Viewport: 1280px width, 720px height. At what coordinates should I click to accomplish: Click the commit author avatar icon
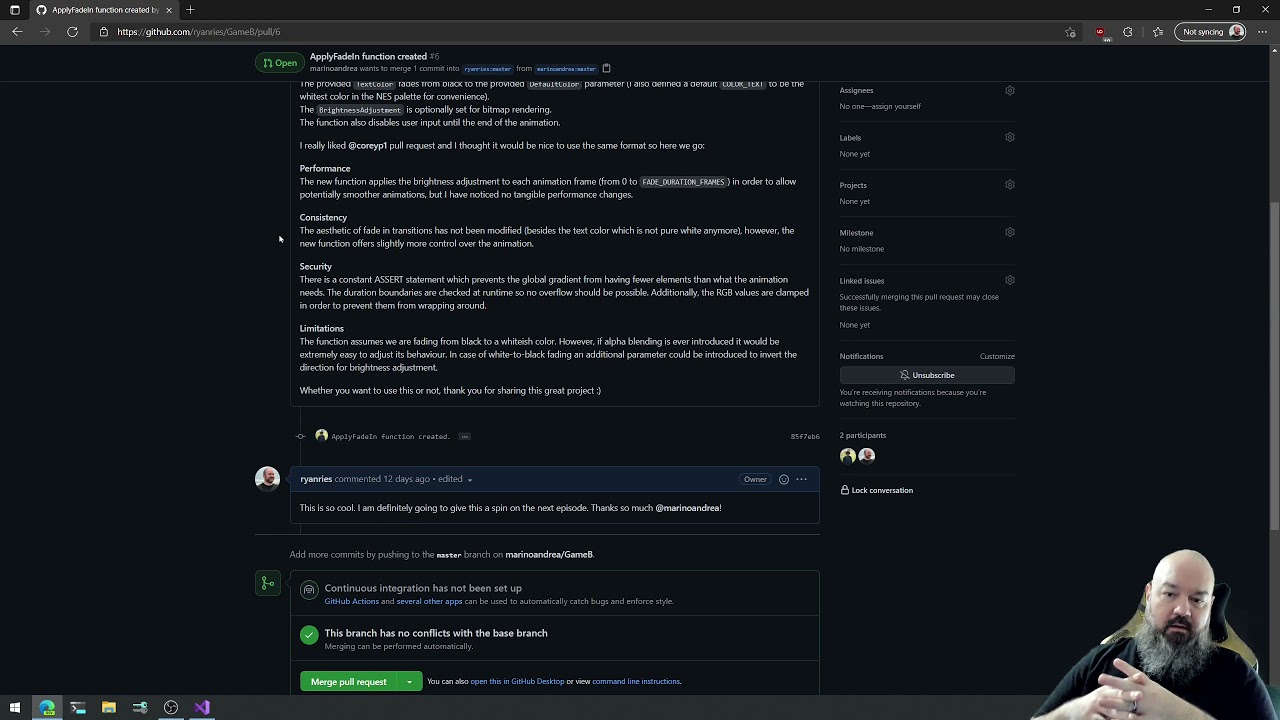[321, 436]
